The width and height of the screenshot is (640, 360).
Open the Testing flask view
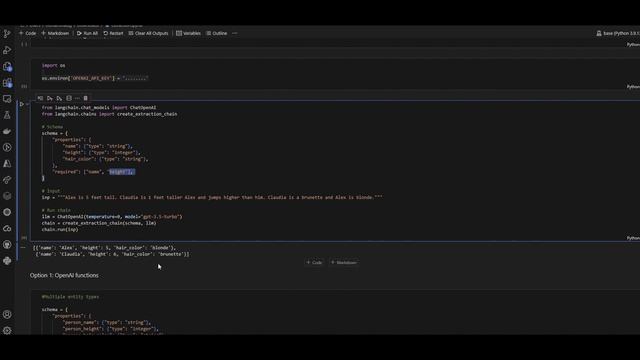[7, 115]
